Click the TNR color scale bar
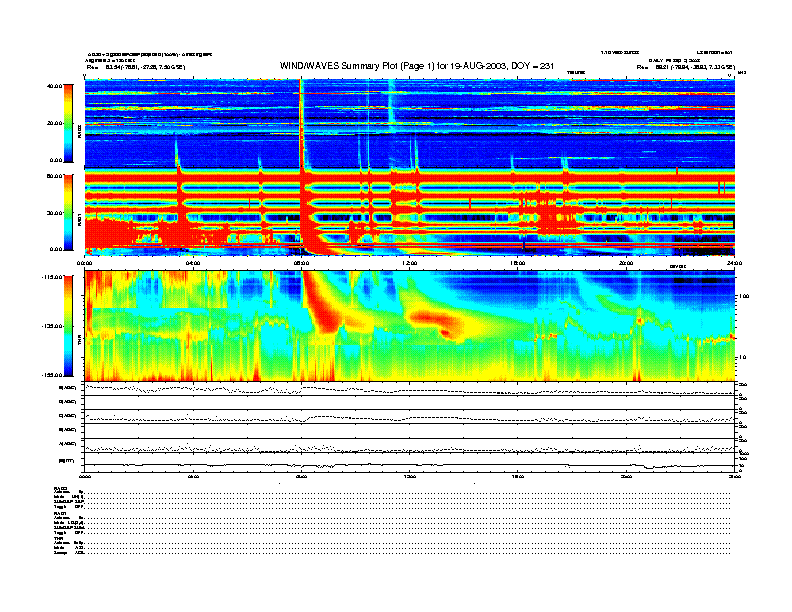The height and width of the screenshot is (612, 792). coord(68,326)
